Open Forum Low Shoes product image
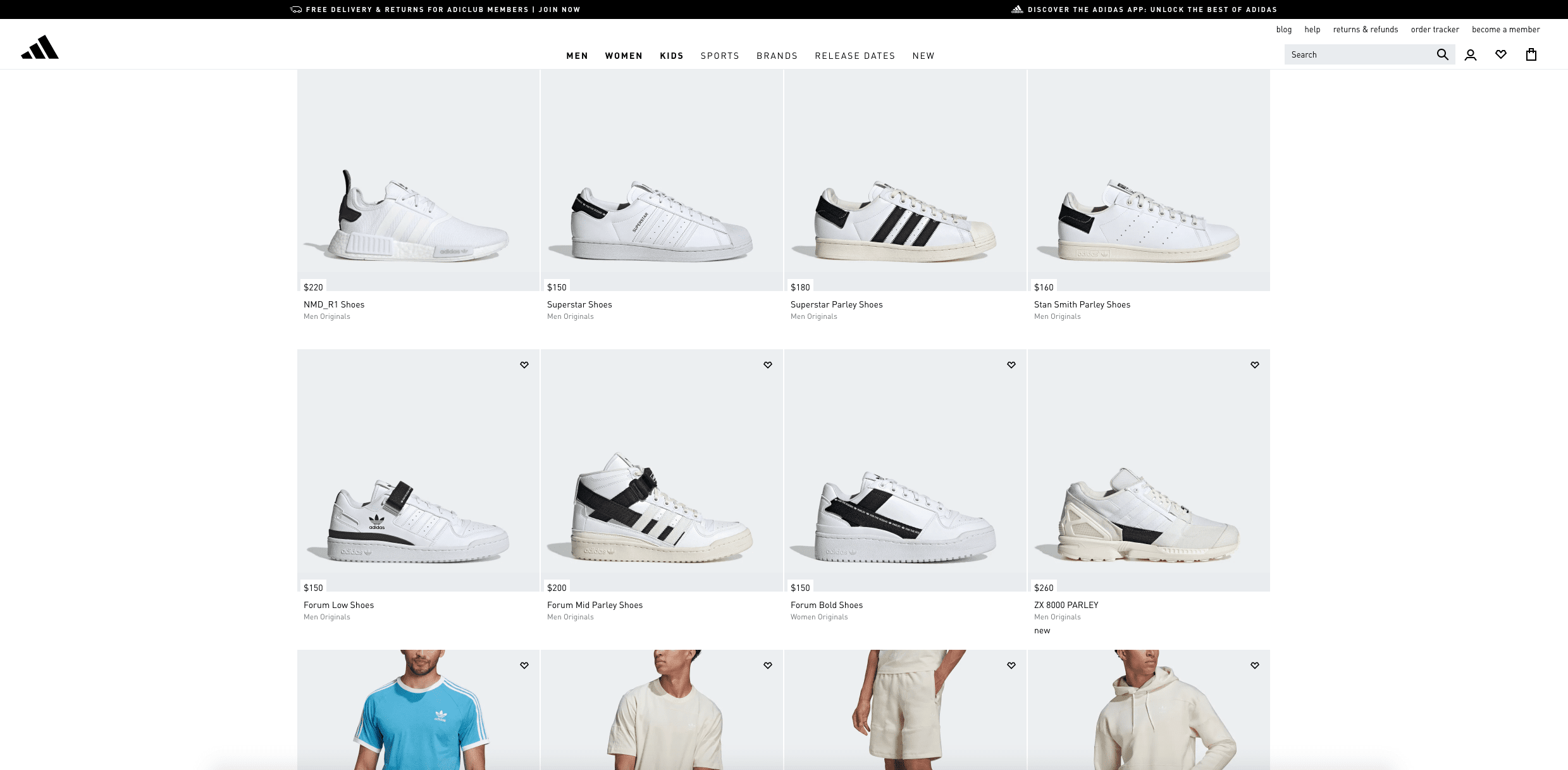 (x=418, y=470)
